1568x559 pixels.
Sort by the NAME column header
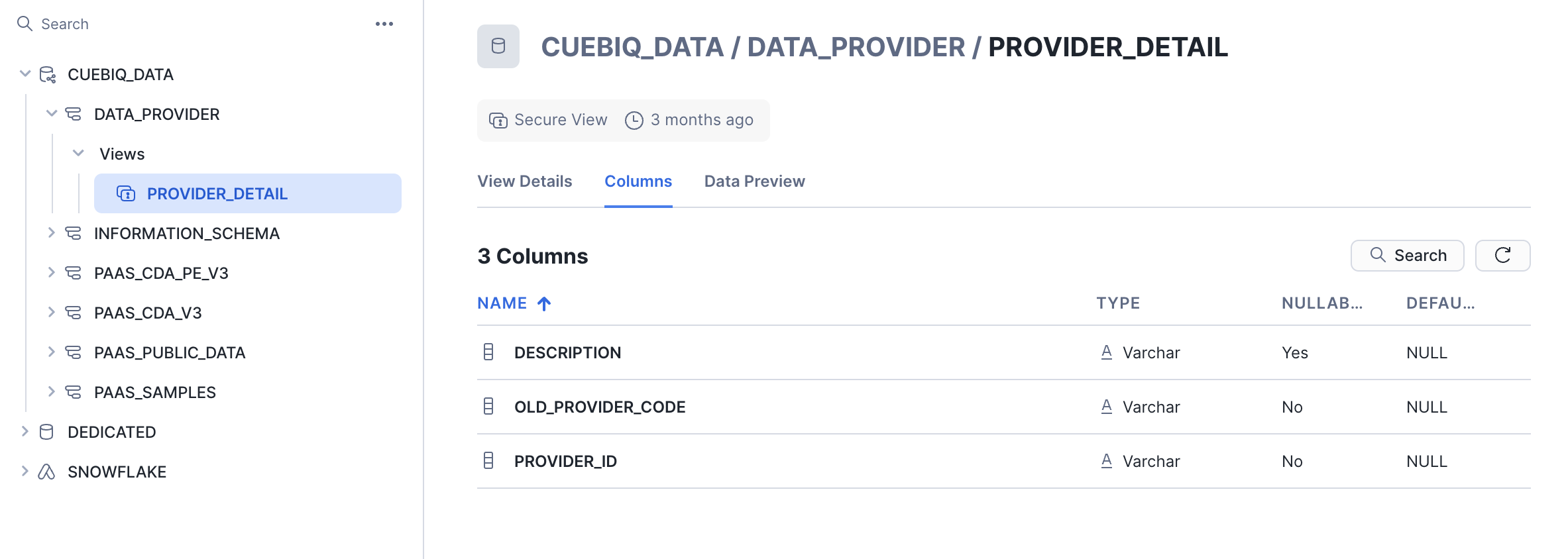(502, 303)
